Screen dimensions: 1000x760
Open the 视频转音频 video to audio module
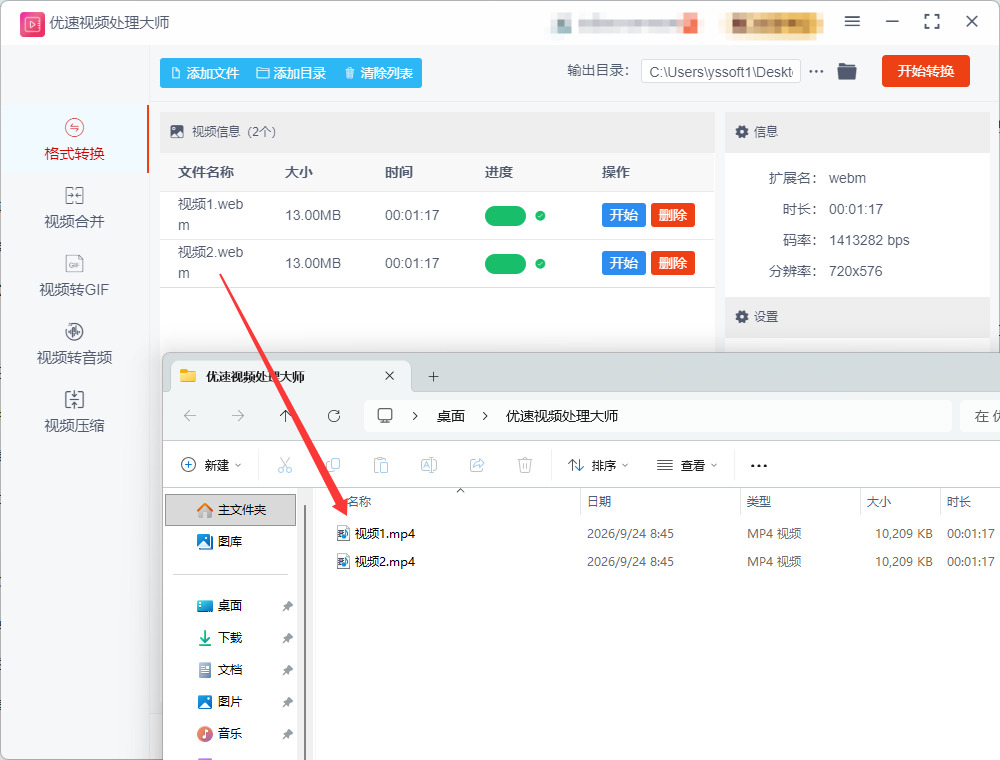point(74,344)
